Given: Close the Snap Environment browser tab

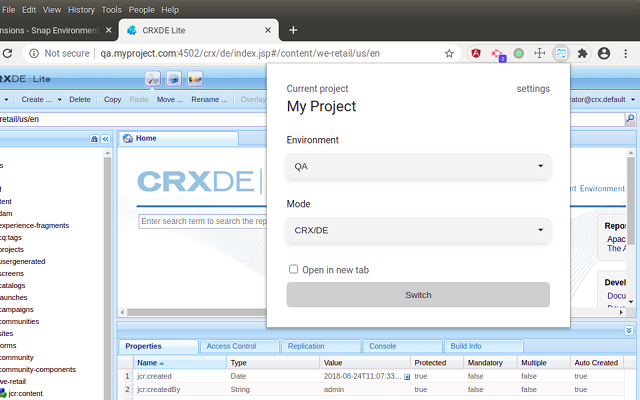Looking at the screenshot, I should pos(108,30).
